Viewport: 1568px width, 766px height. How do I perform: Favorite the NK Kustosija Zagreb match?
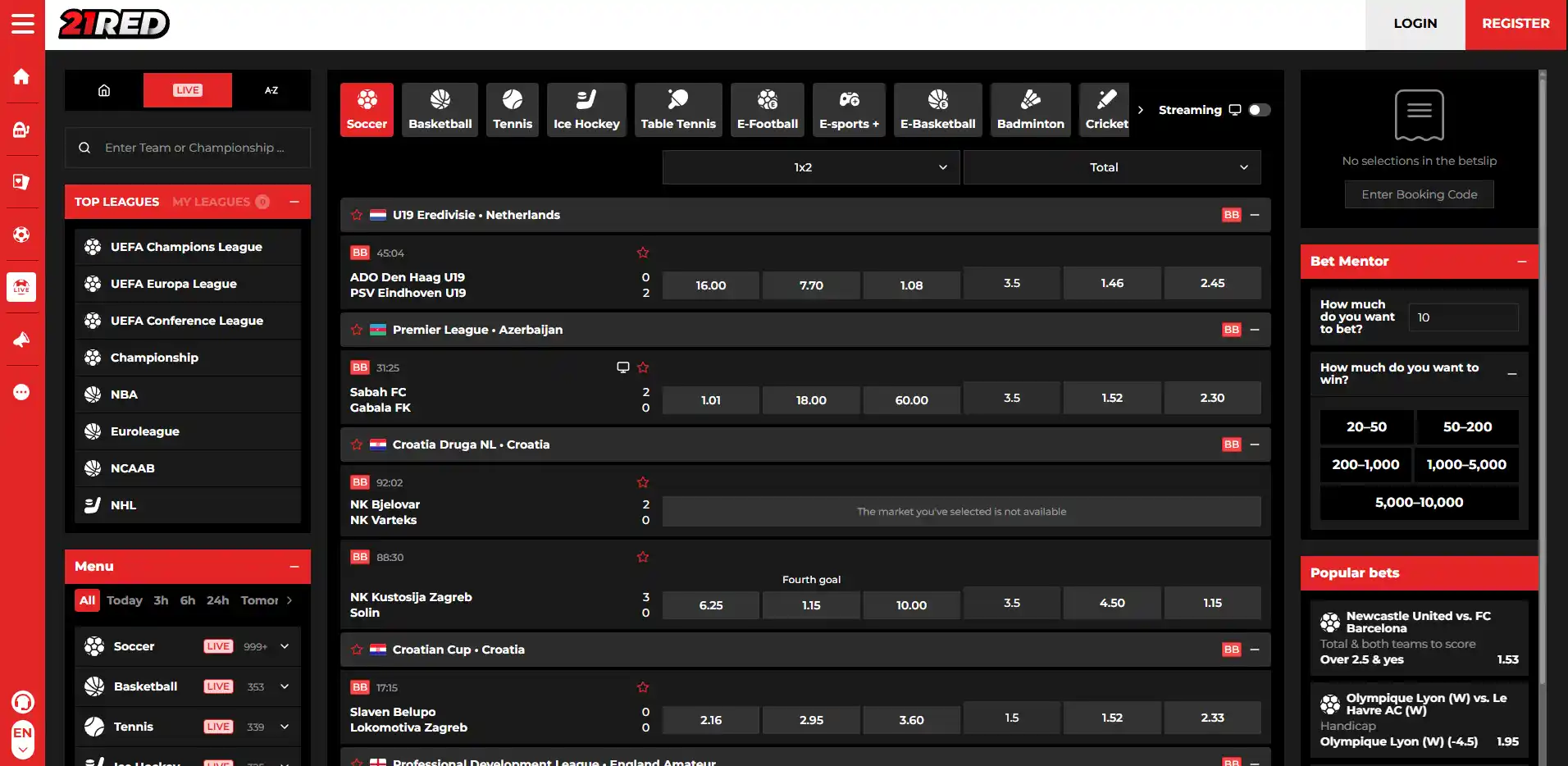(643, 557)
